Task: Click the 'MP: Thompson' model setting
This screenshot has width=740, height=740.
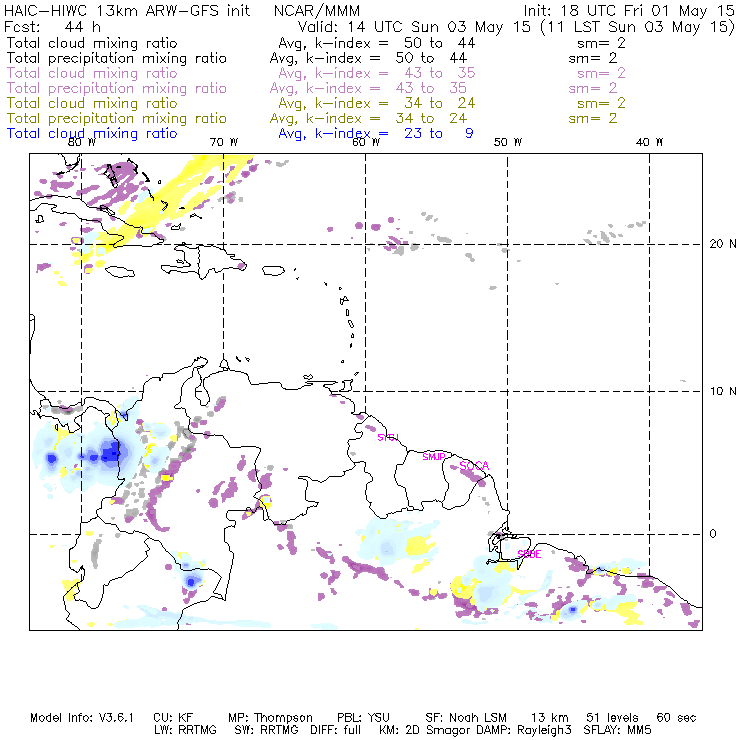Action: 270,718
